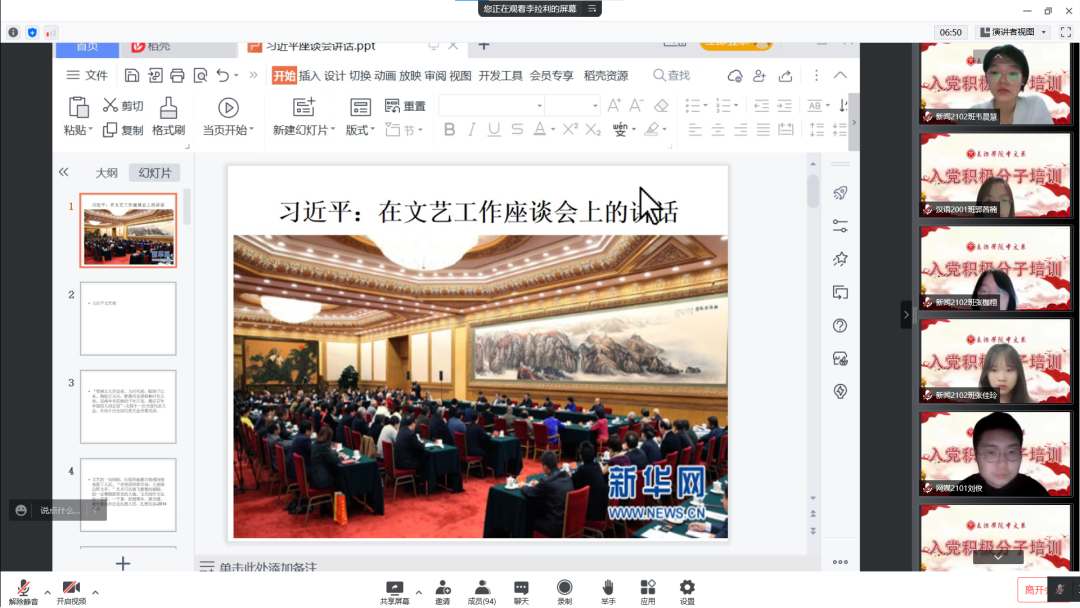
Task: Click the 文件 file menu
Action: (x=87, y=76)
